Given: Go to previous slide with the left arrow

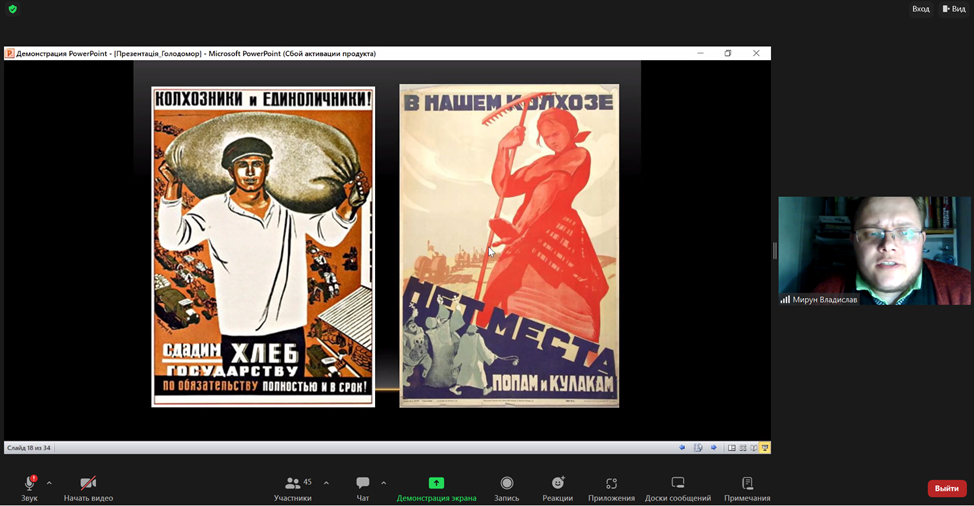Looking at the screenshot, I should (x=683, y=448).
